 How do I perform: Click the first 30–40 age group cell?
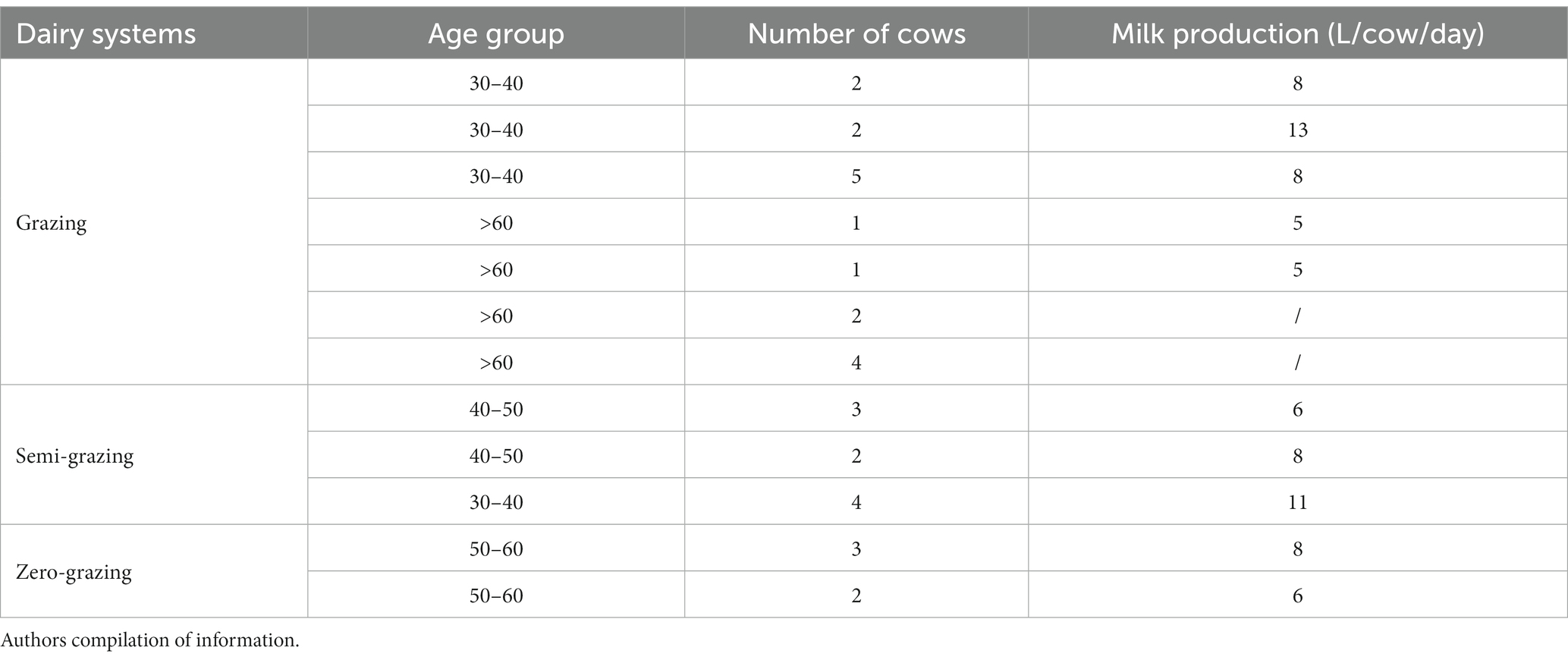(496, 83)
